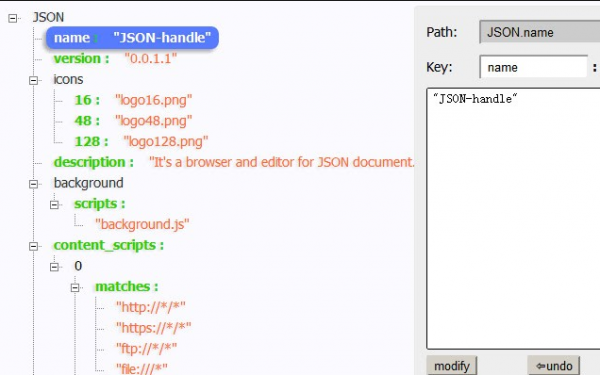
Task: Select the "background.js" value
Action: point(142,224)
